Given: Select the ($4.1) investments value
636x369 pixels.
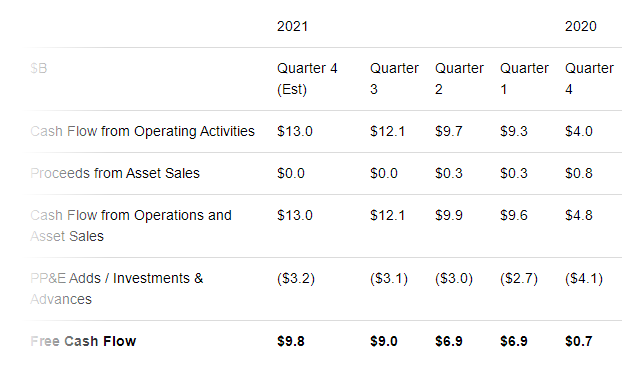Looking at the screenshot, I should click(584, 279).
